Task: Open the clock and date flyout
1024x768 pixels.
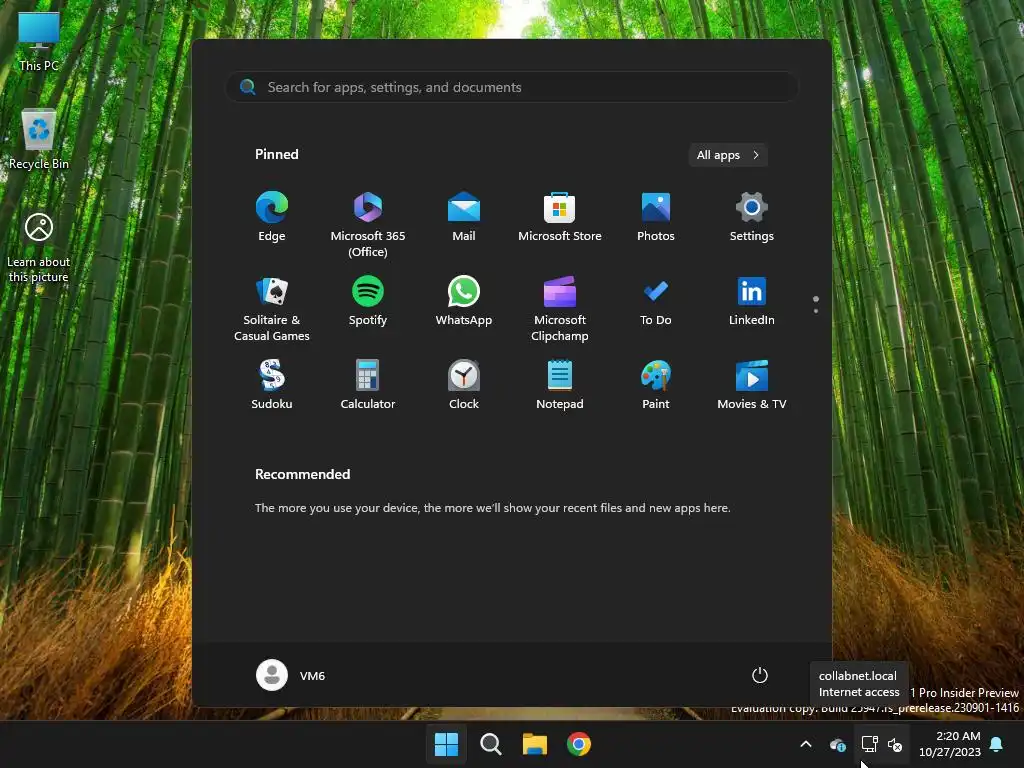Action: pyautogui.click(x=950, y=744)
